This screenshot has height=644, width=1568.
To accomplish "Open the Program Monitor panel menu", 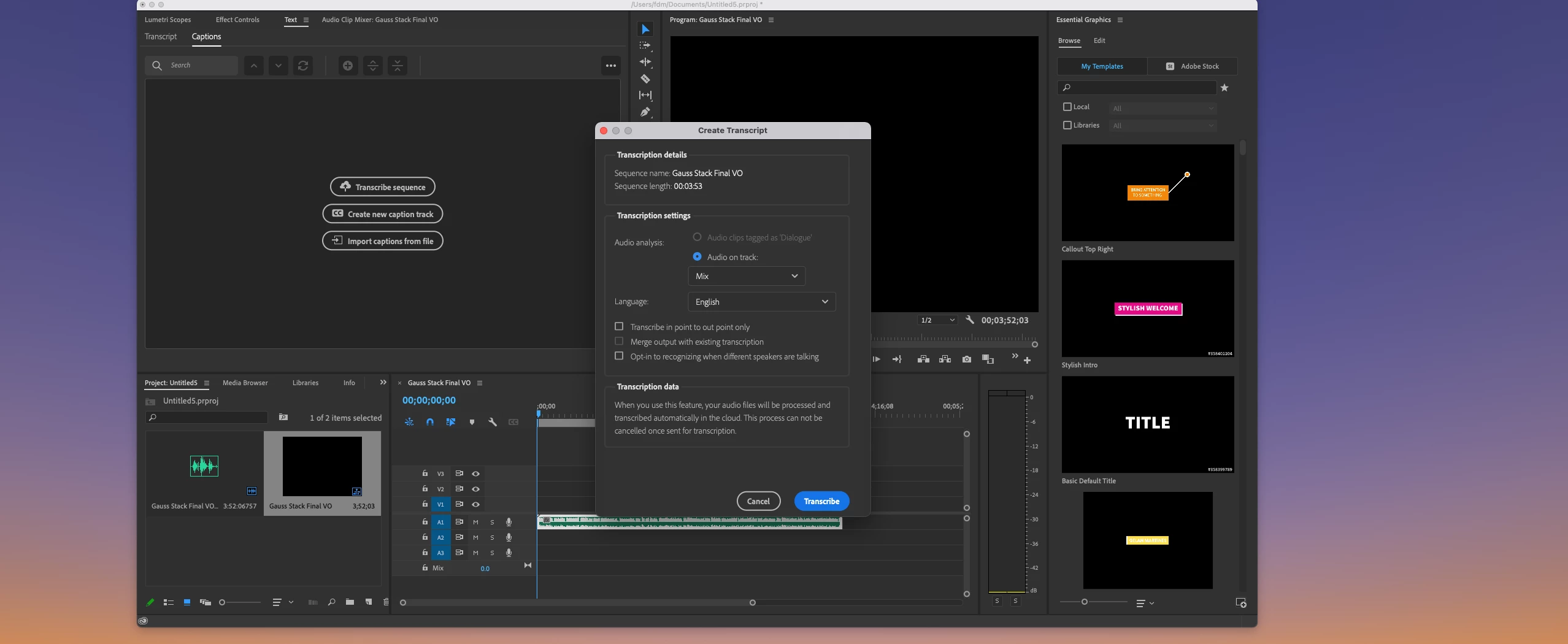I will coord(771,20).
